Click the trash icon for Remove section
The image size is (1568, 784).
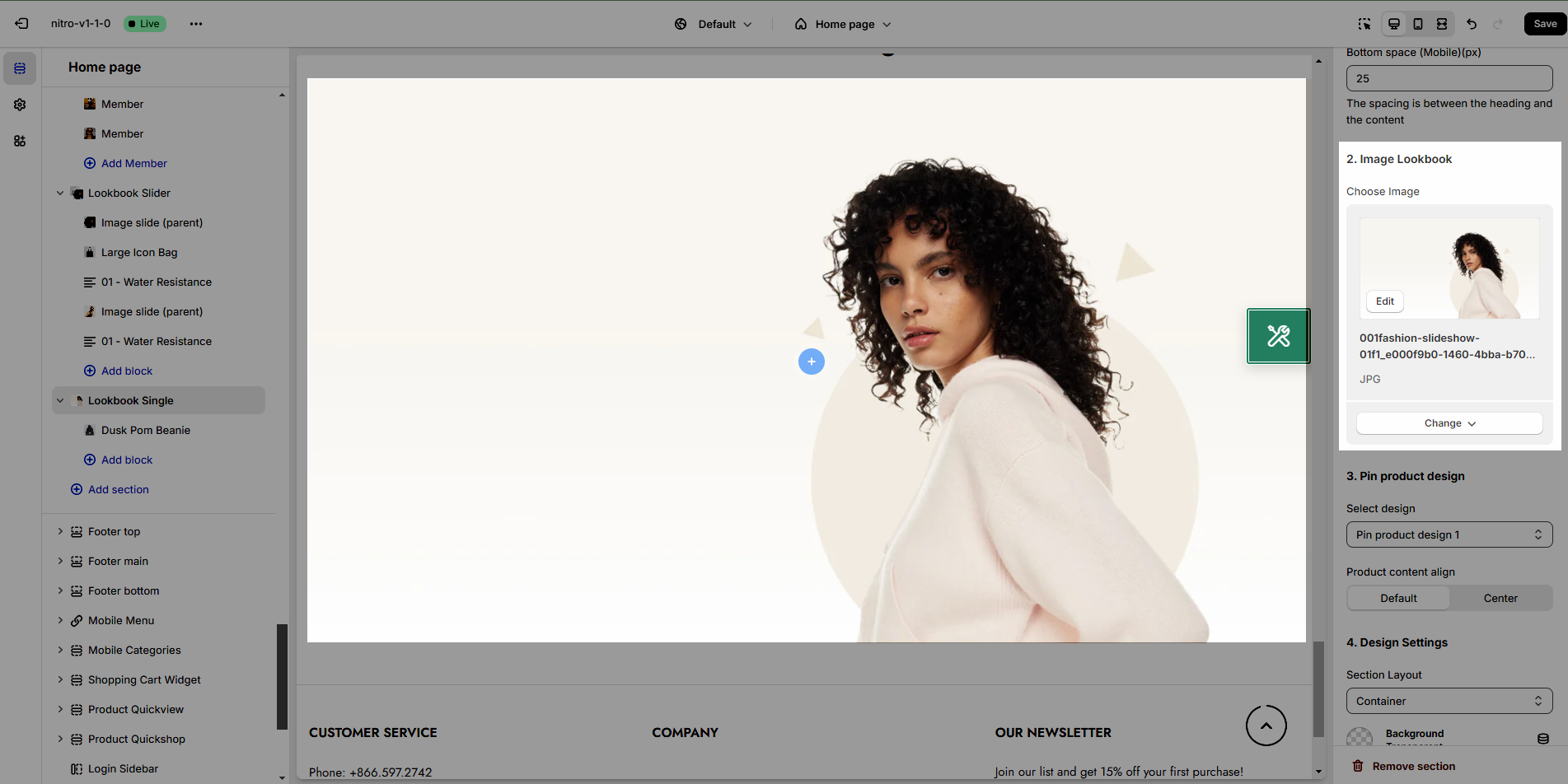1358,766
